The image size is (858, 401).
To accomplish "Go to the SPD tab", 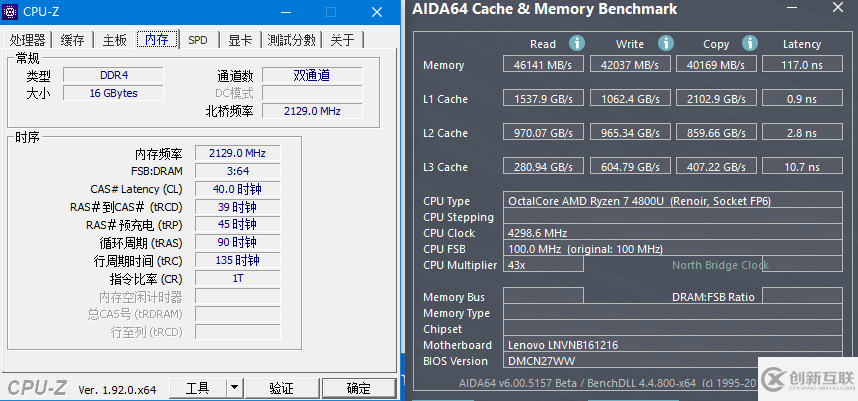I will [198, 40].
